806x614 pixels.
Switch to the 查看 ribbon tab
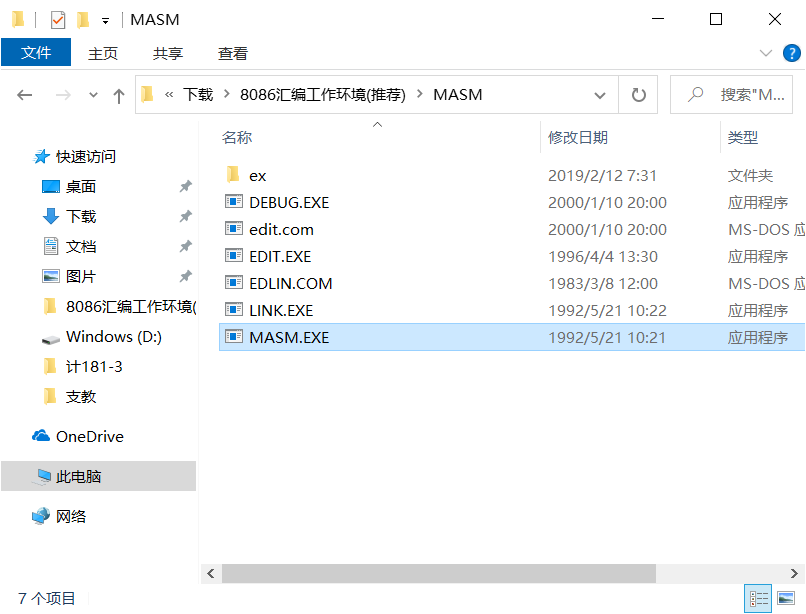pyautogui.click(x=231, y=53)
